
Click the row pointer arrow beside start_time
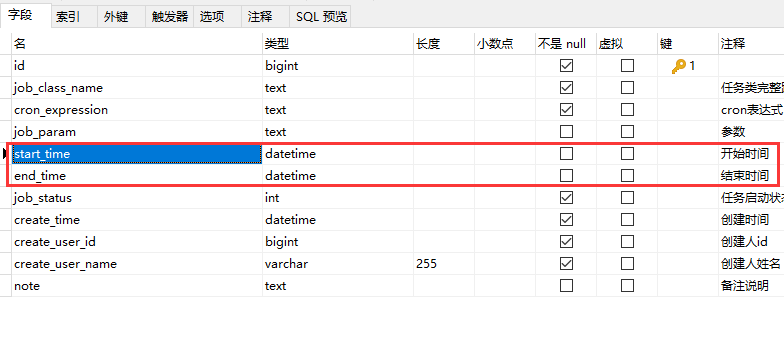pos(6,154)
